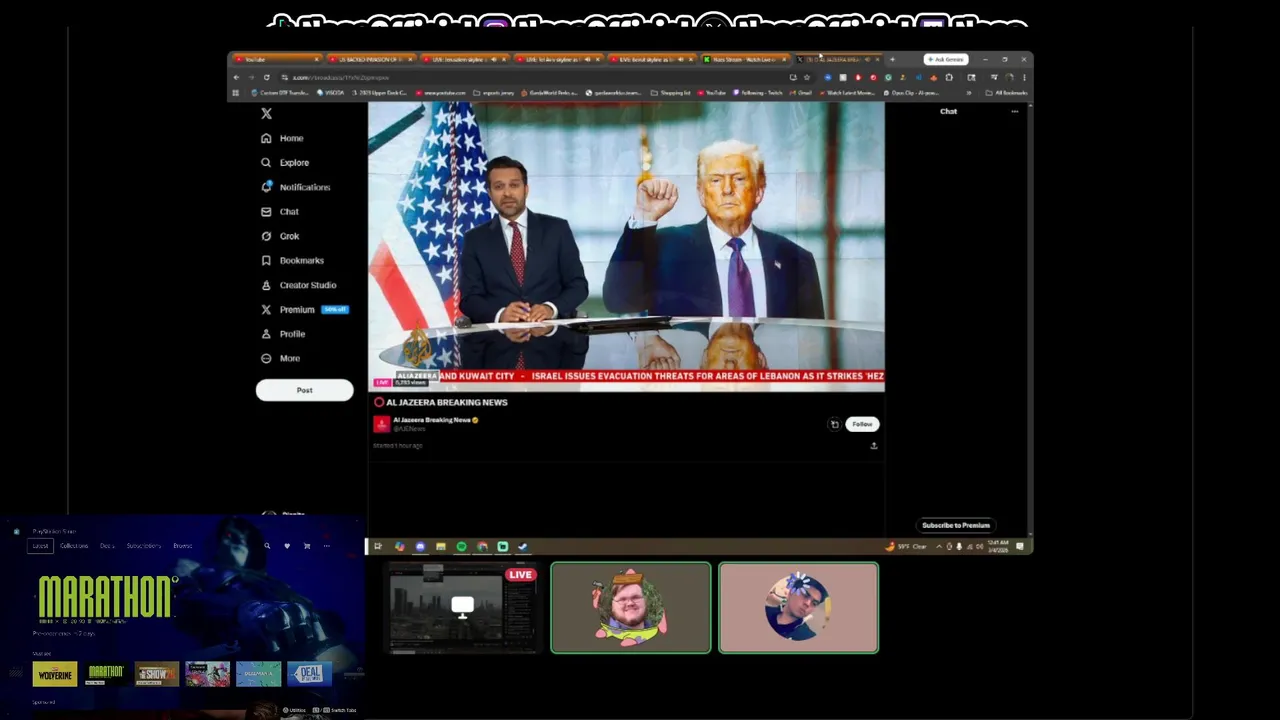Screen dimensions: 1280x720
Task: Open File Explorer from the taskbar
Action: (440, 547)
